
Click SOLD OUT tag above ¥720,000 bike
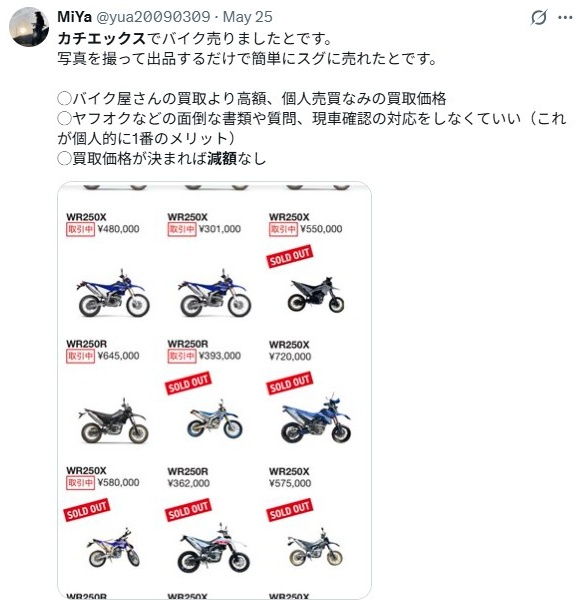289,383
